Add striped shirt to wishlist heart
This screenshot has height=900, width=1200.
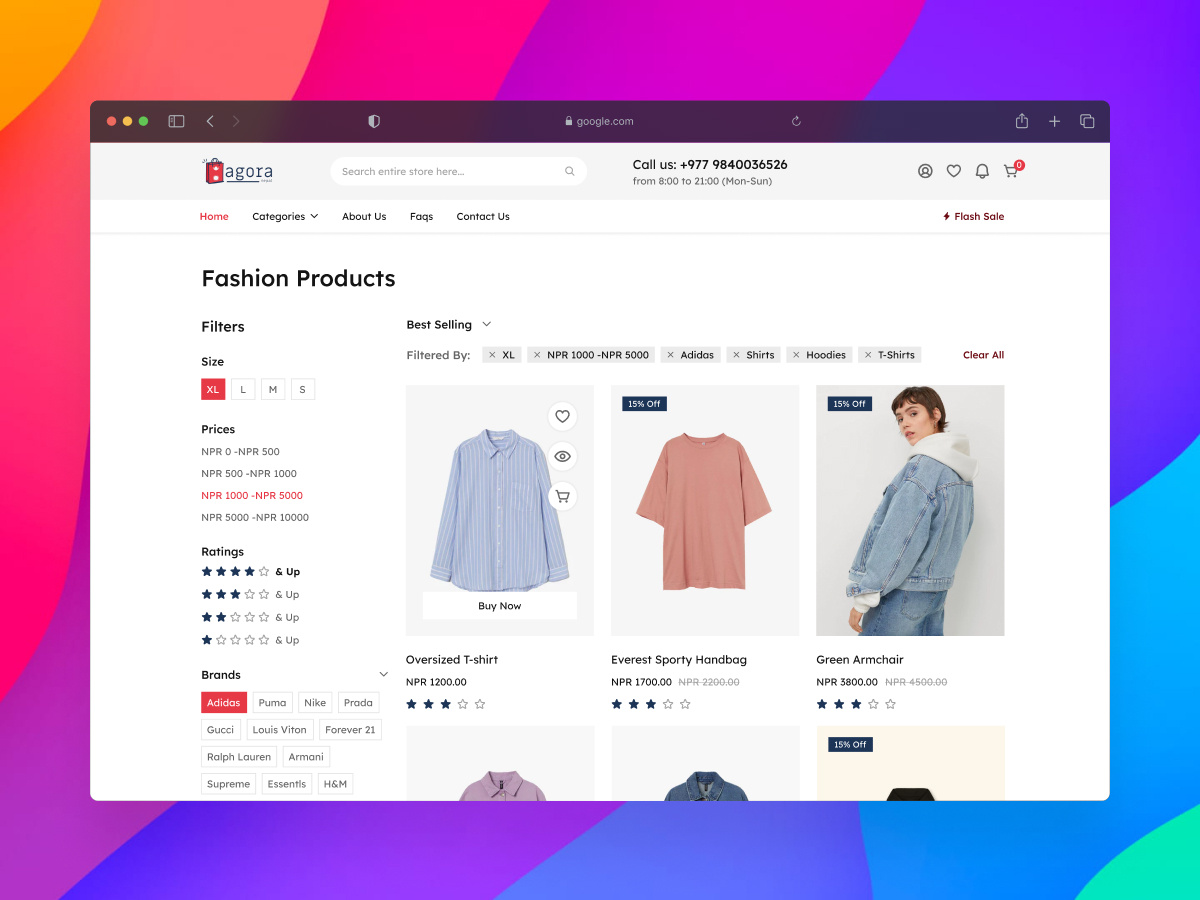(562, 416)
